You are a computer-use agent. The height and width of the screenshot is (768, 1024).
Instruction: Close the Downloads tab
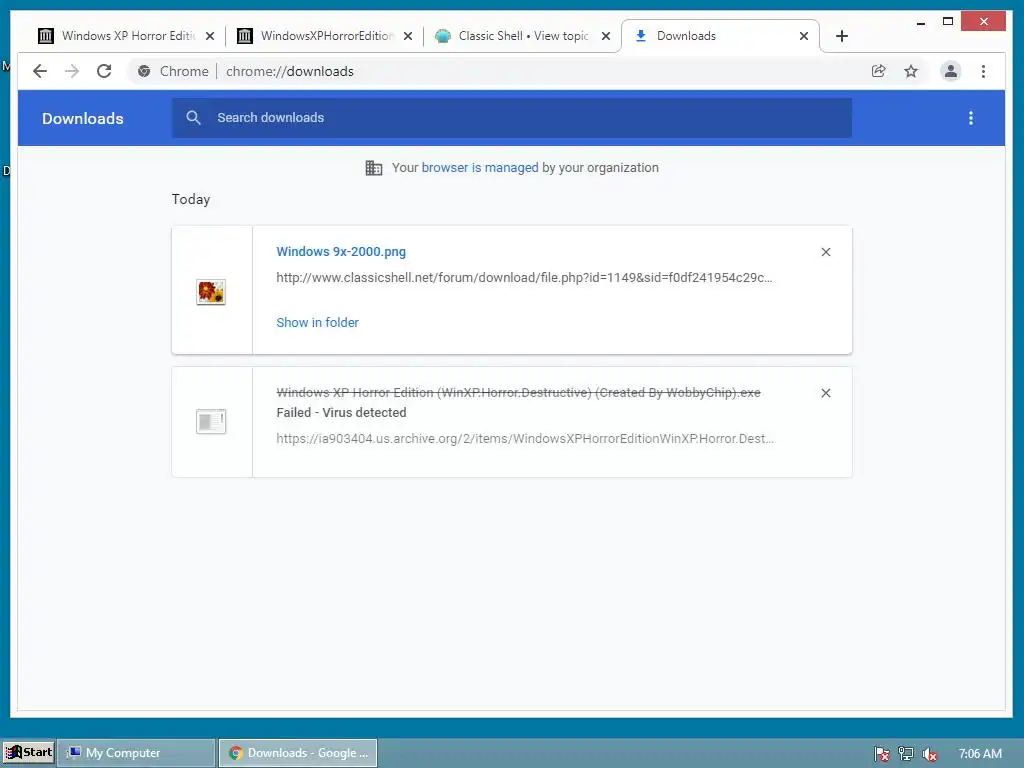804,36
